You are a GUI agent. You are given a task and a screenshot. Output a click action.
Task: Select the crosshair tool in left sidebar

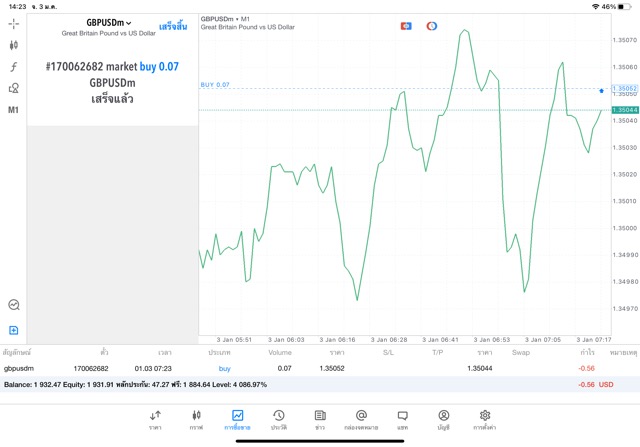pos(14,22)
